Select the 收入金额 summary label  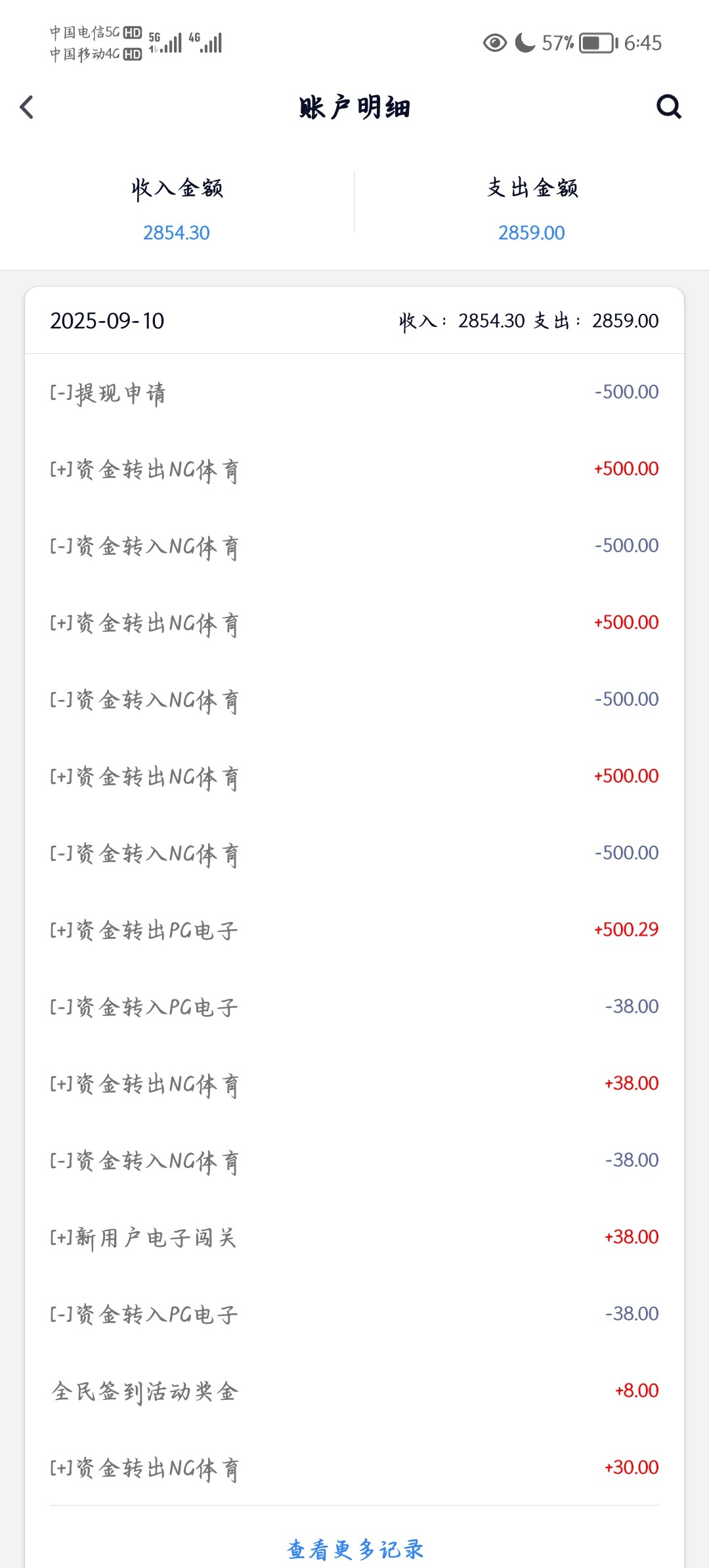(177, 188)
